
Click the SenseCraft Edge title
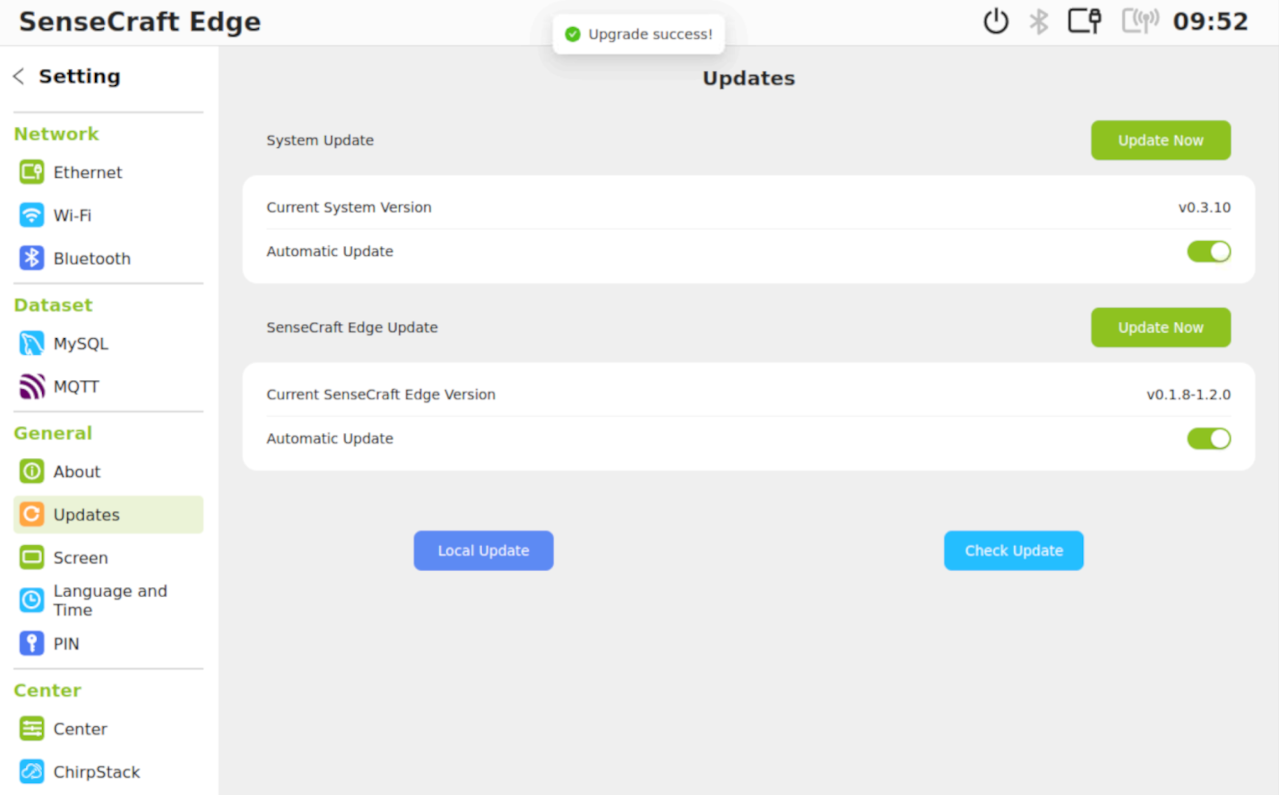click(x=140, y=22)
